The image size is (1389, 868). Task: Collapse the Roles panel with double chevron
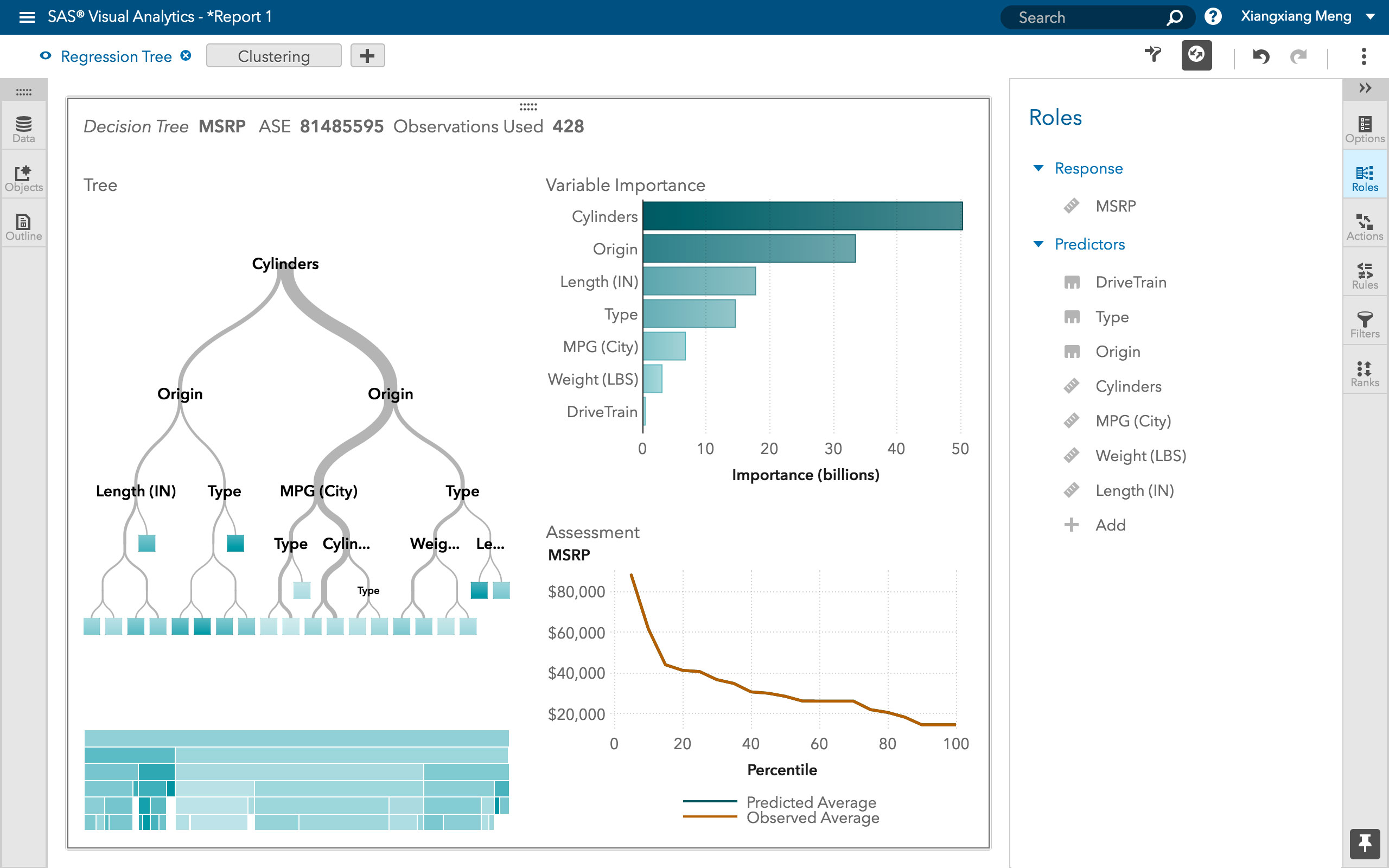pyautogui.click(x=1366, y=88)
